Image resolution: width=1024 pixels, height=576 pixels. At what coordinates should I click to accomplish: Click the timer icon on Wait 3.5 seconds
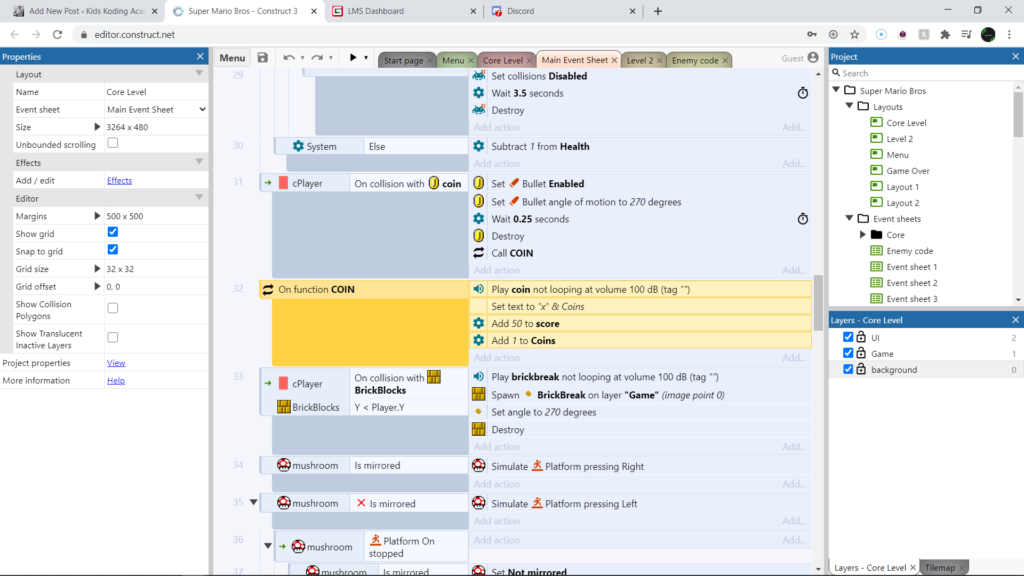tap(803, 93)
